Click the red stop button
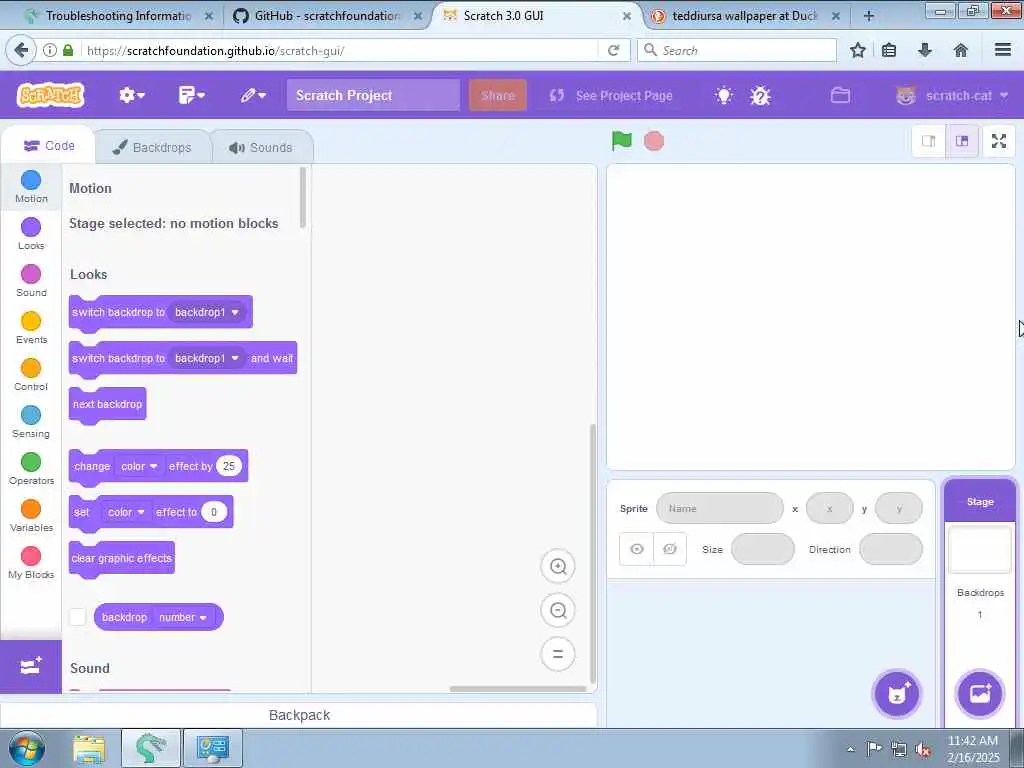Viewport: 1024px width, 768px height. click(654, 141)
